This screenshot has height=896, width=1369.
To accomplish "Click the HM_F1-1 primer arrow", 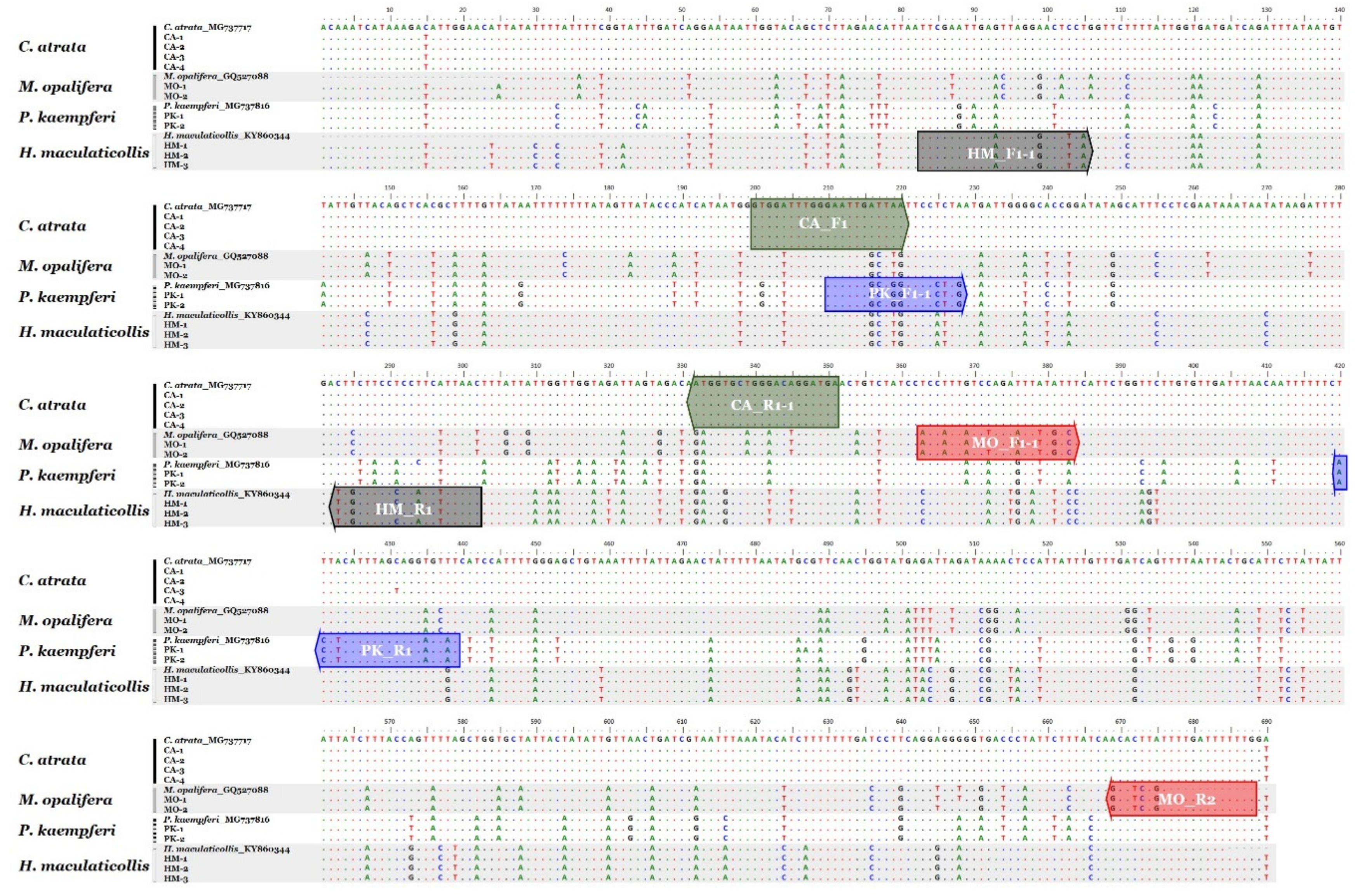I will point(1004,153).
